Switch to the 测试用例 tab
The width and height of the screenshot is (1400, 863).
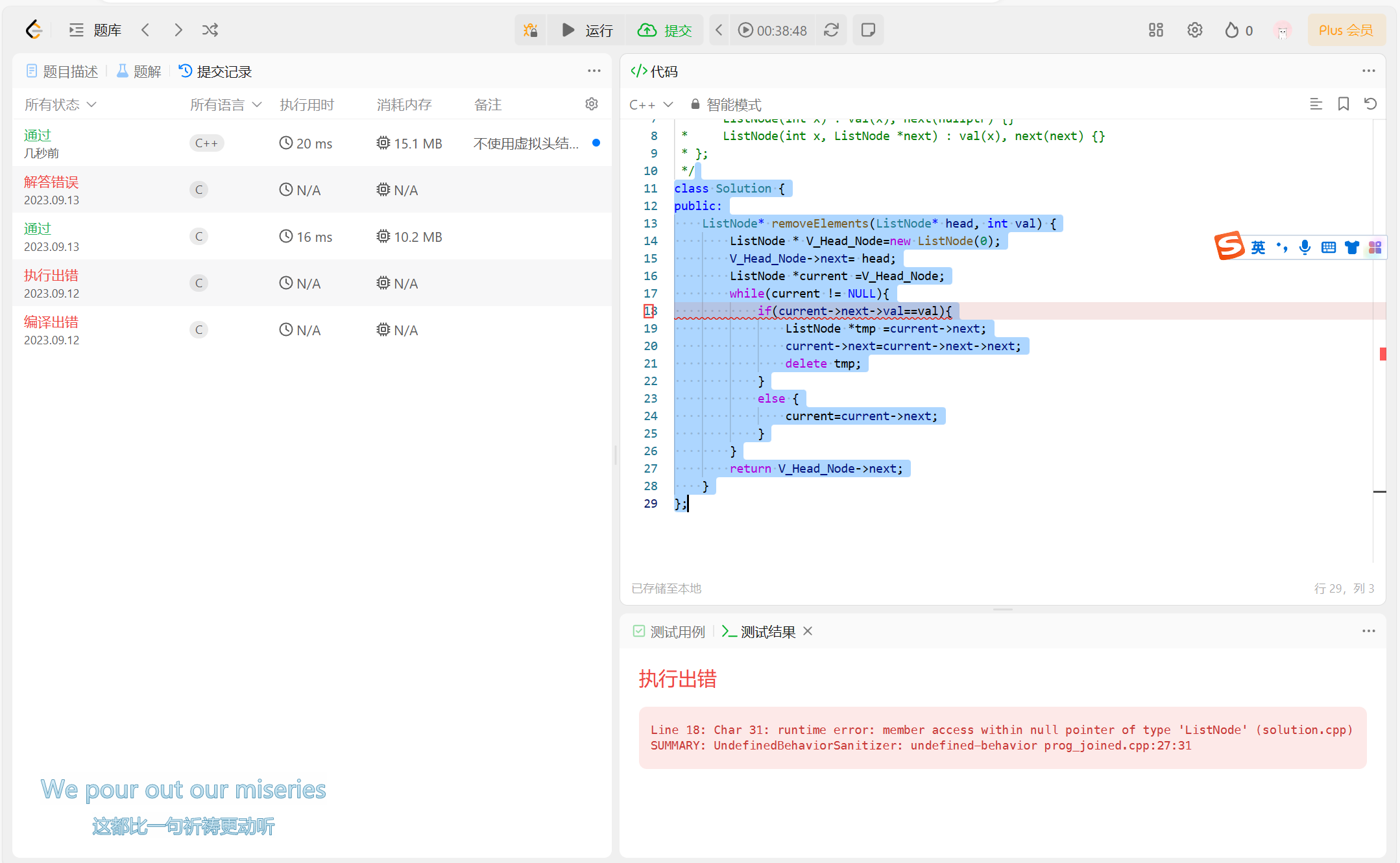pos(669,632)
